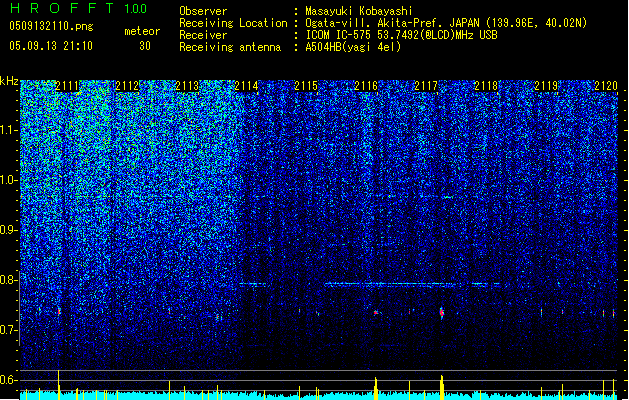Image resolution: width=629 pixels, height=400 pixels.
Task: Click the 2112 time marker
Action: pyautogui.click(x=127, y=86)
